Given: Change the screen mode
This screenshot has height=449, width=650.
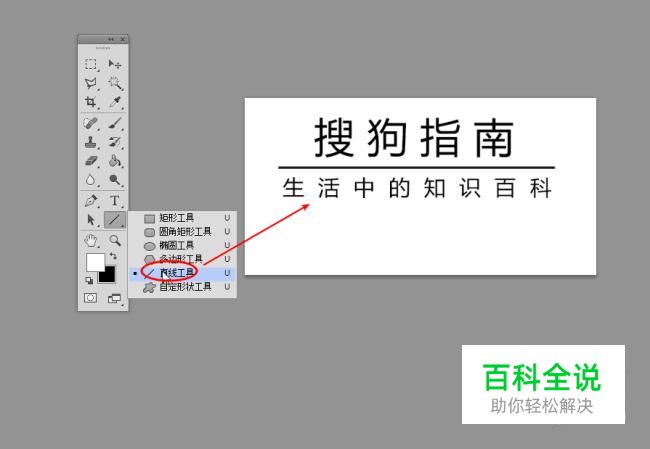Looking at the screenshot, I should [114, 299].
